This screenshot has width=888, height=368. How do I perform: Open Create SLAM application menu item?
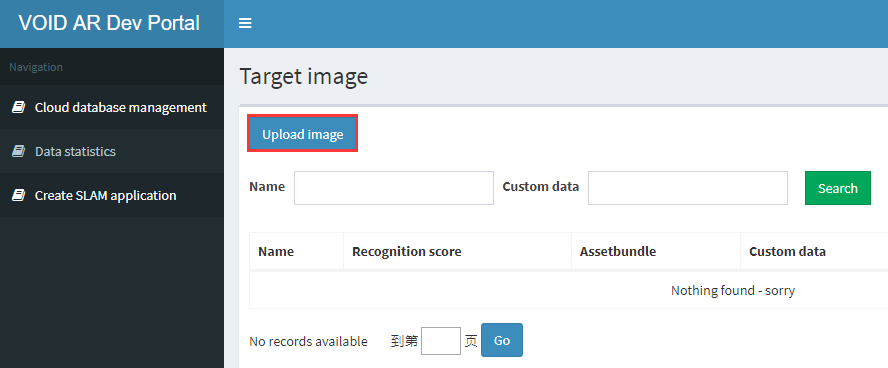(112, 195)
